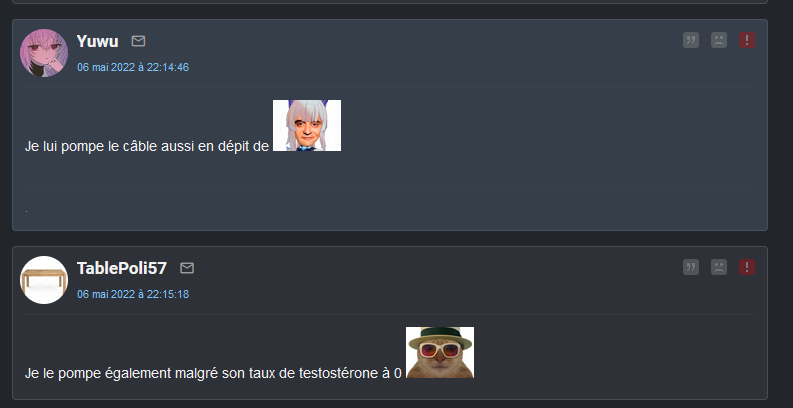Screen dimensions: 793x408
Task: Report Yuwu's post with the red exclamation icon
Action: tap(746, 40)
